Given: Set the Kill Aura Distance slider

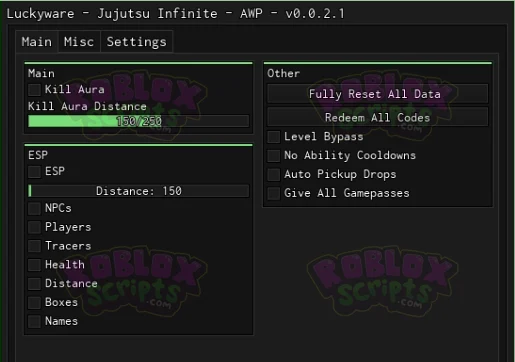Looking at the screenshot, I should [139, 121].
